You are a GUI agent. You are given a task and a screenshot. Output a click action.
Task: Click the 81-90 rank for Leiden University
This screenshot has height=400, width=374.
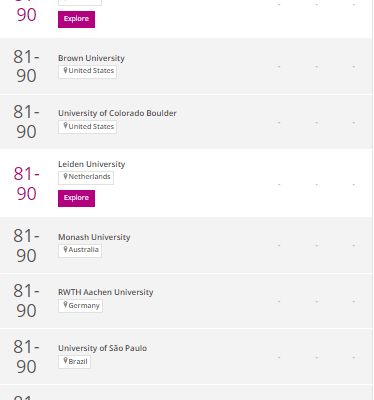(26, 183)
